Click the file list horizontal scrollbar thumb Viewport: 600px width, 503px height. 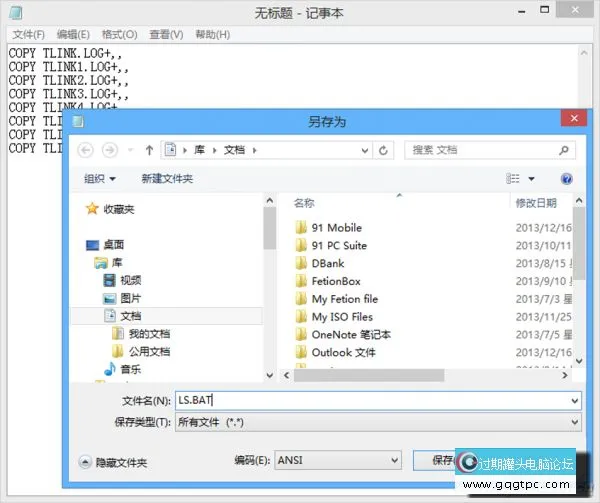point(369,375)
